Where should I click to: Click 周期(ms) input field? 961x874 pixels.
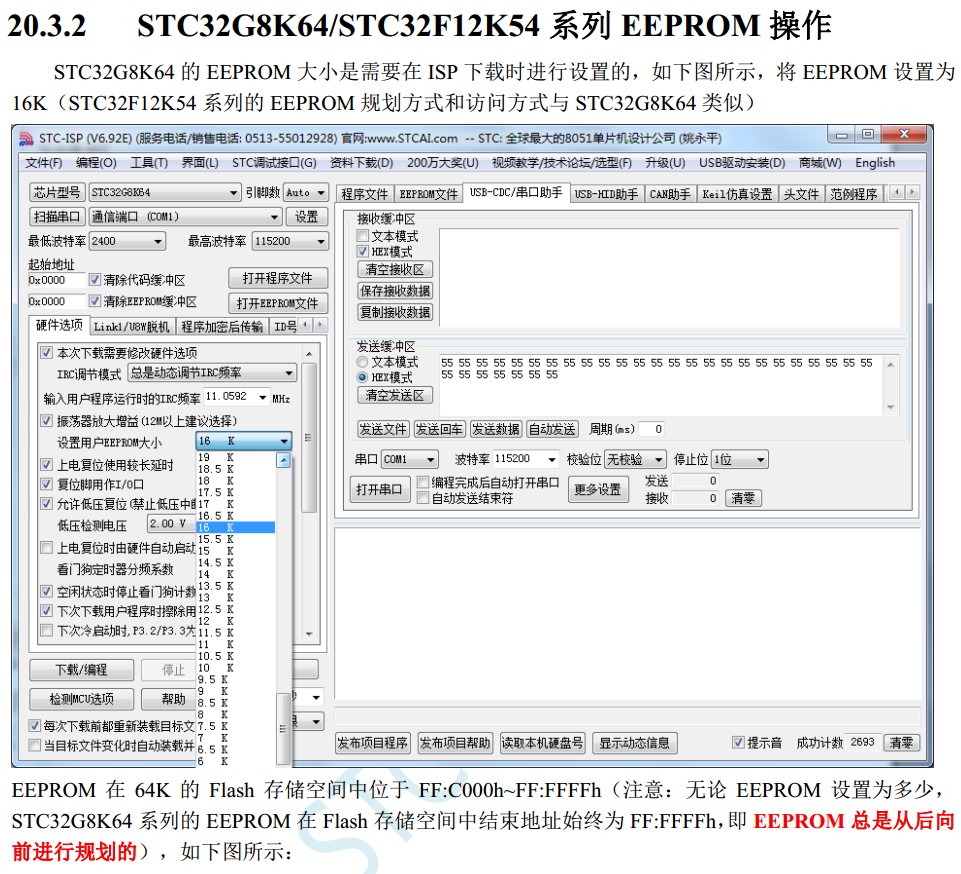[x=652, y=429]
